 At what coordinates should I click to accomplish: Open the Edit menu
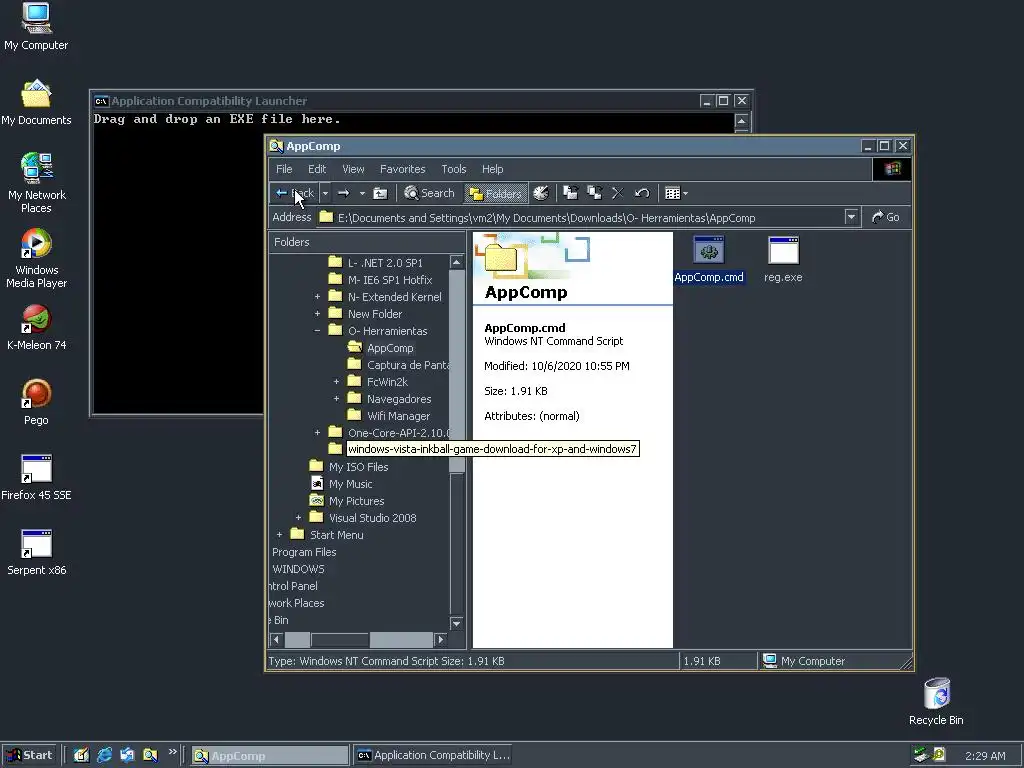[x=317, y=169]
